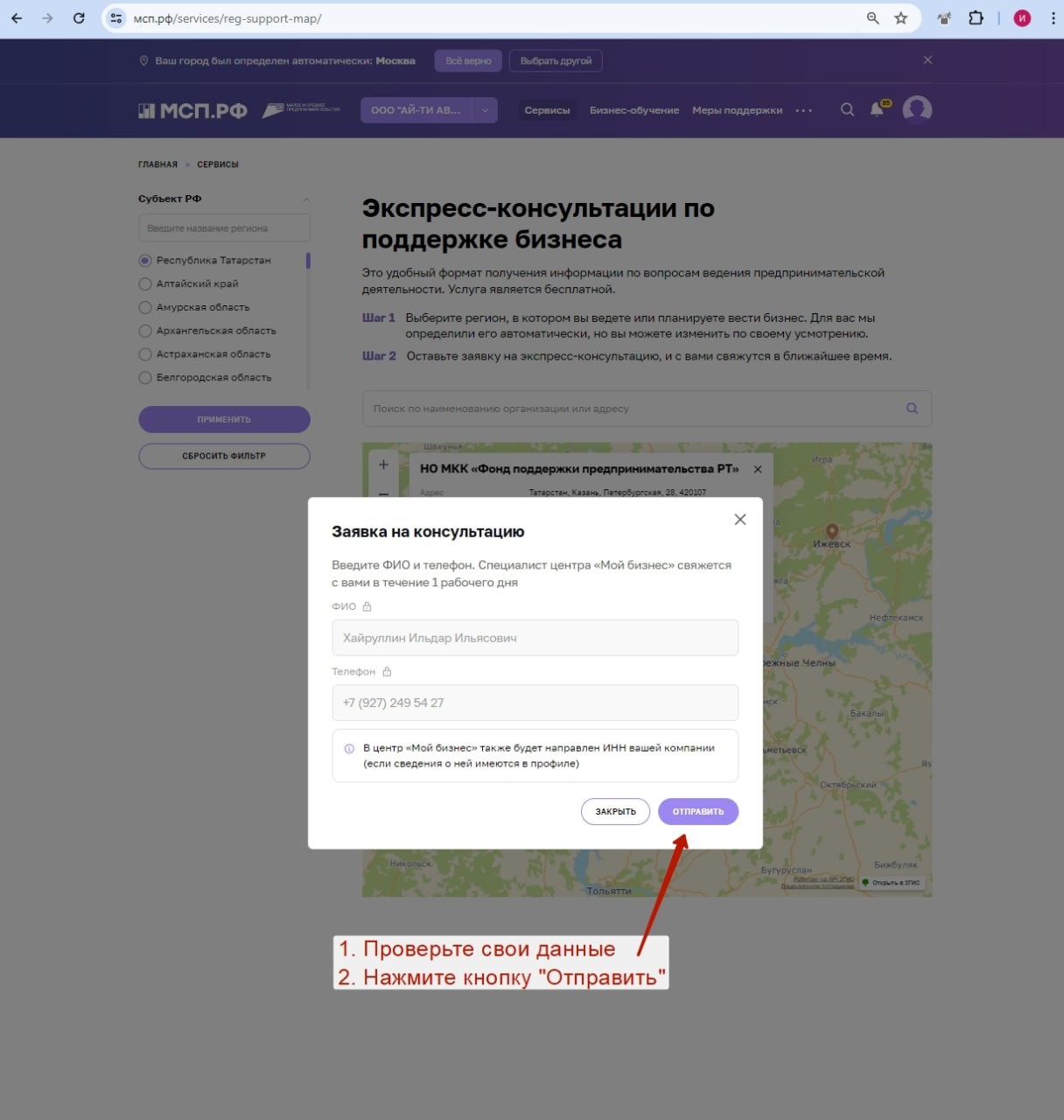Expand the ООО "АЙ-ТИ АВ..." company dropdown
The width and height of the screenshot is (1064, 1120).
click(485, 110)
